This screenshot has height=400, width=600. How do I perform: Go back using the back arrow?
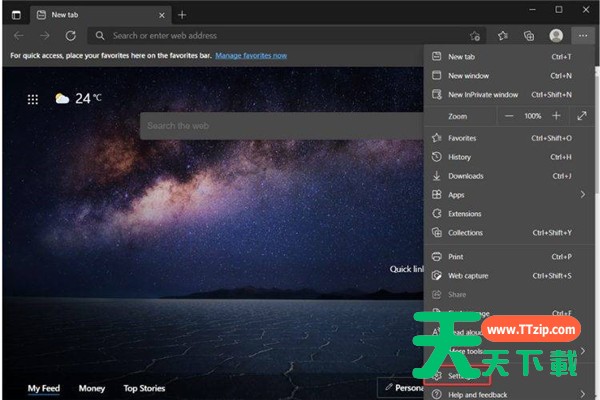(x=19, y=36)
